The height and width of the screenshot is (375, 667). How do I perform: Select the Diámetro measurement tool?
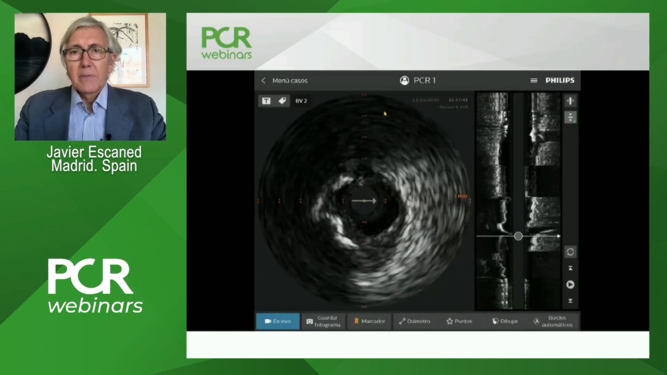click(415, 321)
